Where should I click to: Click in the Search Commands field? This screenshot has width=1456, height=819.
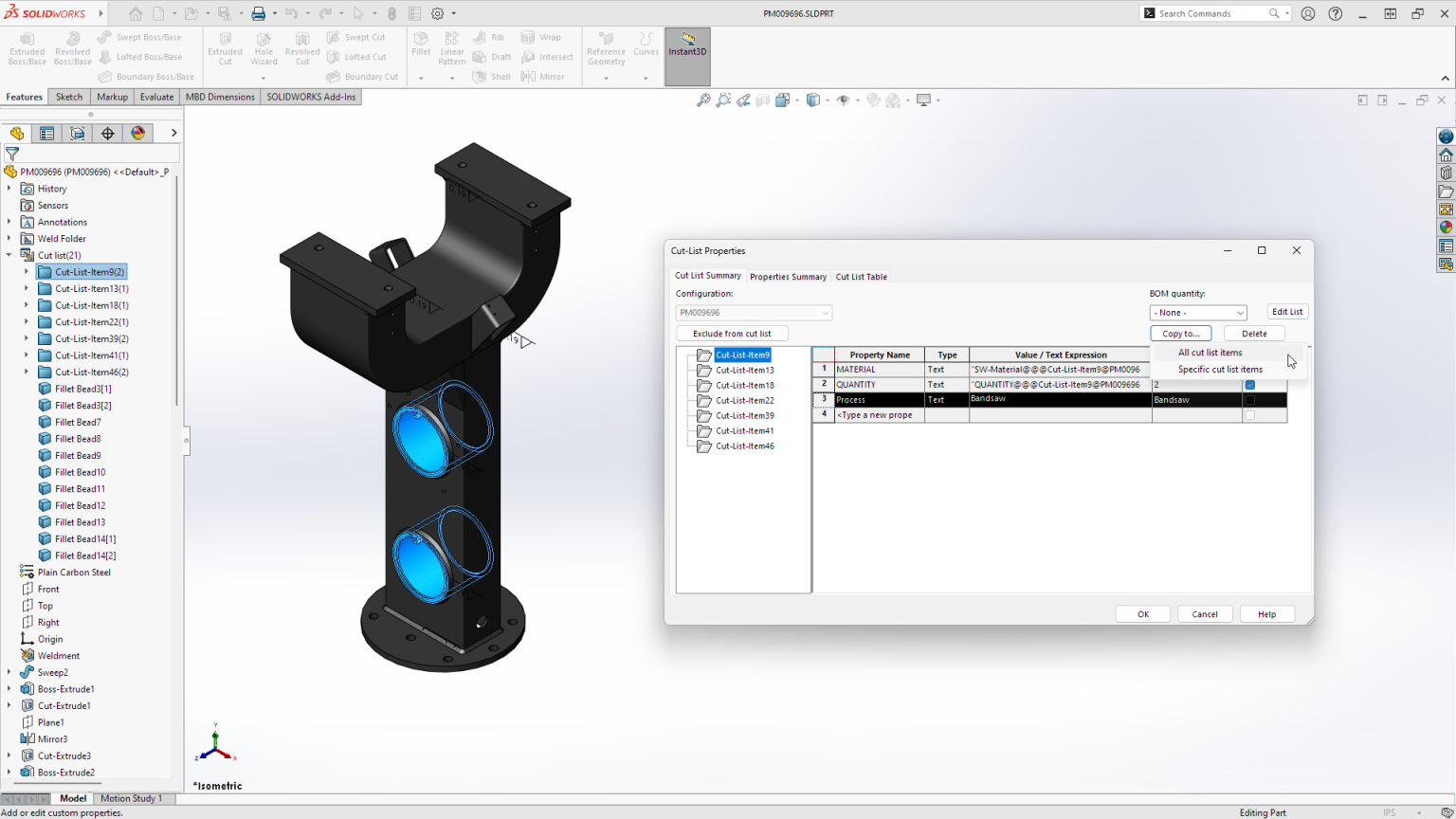[1194, 13]
